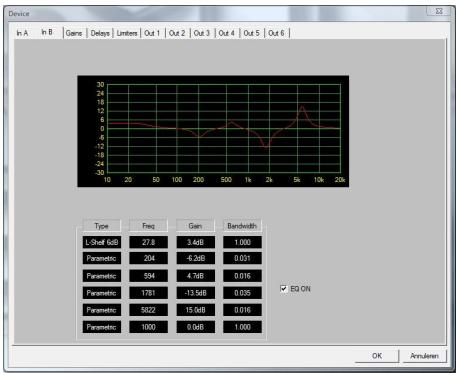Select the Parametric type for the 204 Hz band

click(102, 258)
